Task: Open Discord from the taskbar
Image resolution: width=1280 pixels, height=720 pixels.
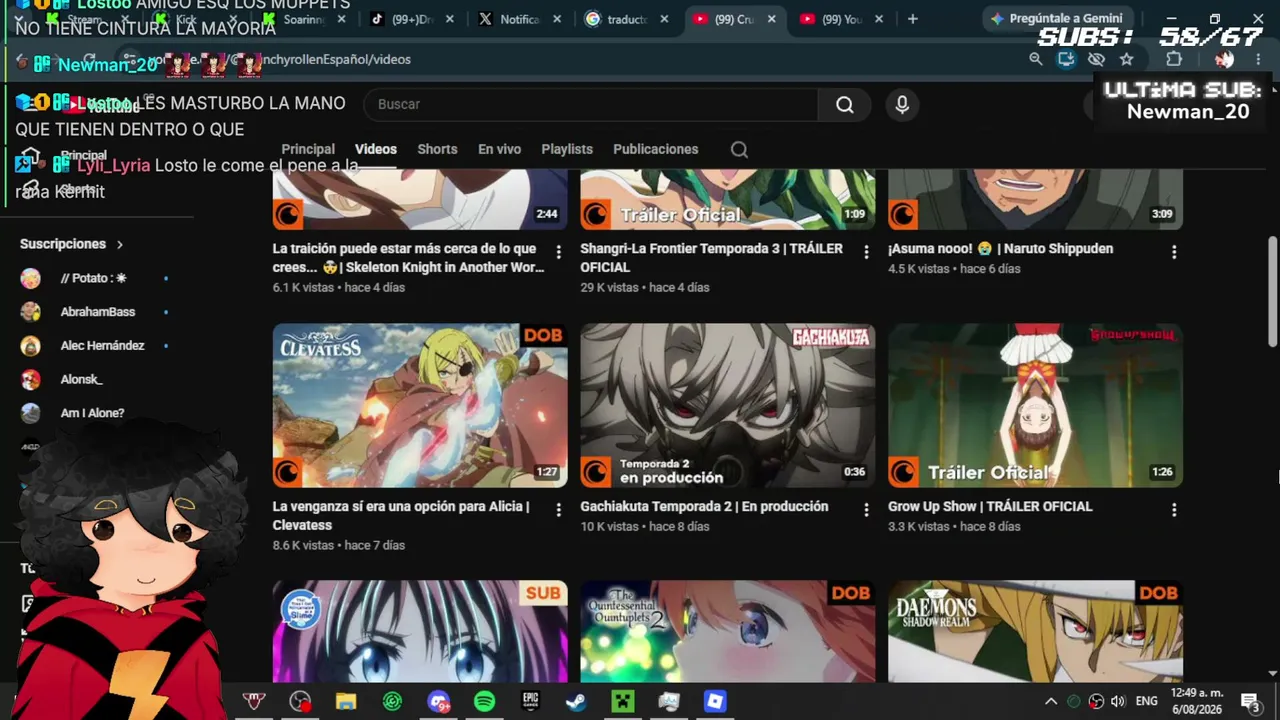Action: [438, 702]
